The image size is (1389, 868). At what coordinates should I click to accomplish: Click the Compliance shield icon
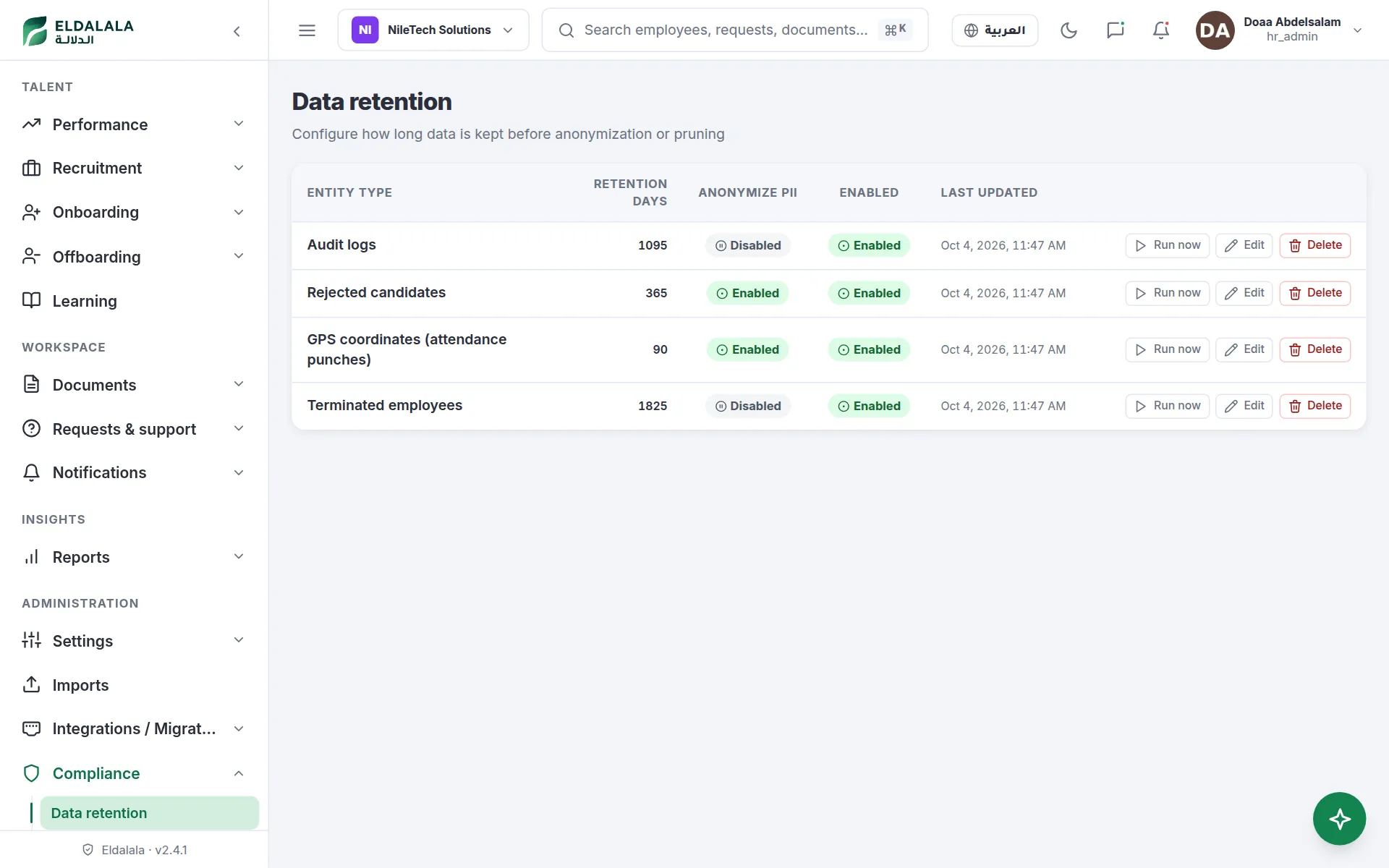point(31,773)
